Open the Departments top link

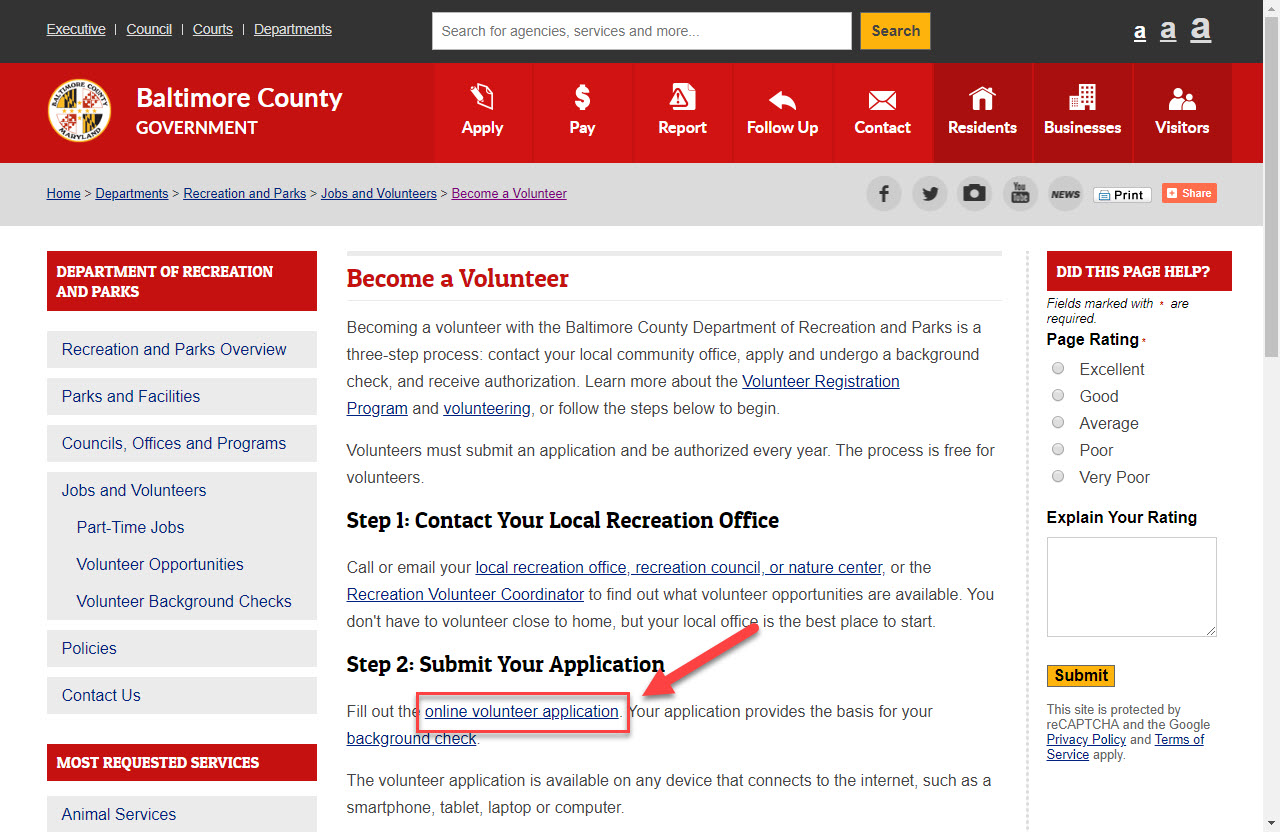click(x=293, y=29)
